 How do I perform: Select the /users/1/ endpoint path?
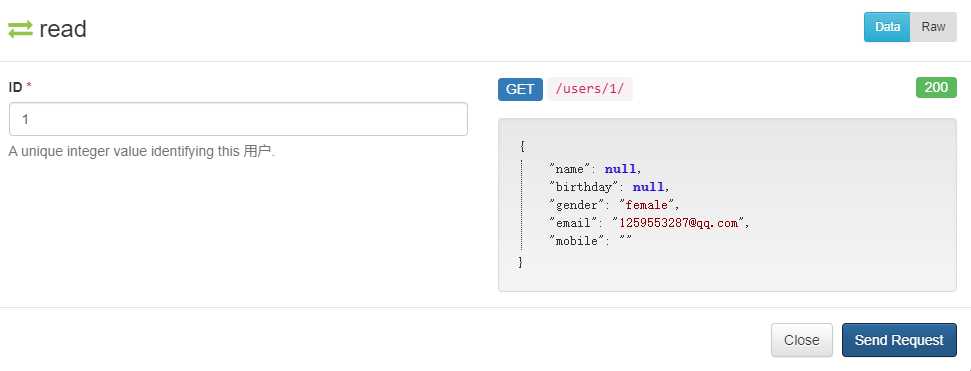tap(590, 89)
